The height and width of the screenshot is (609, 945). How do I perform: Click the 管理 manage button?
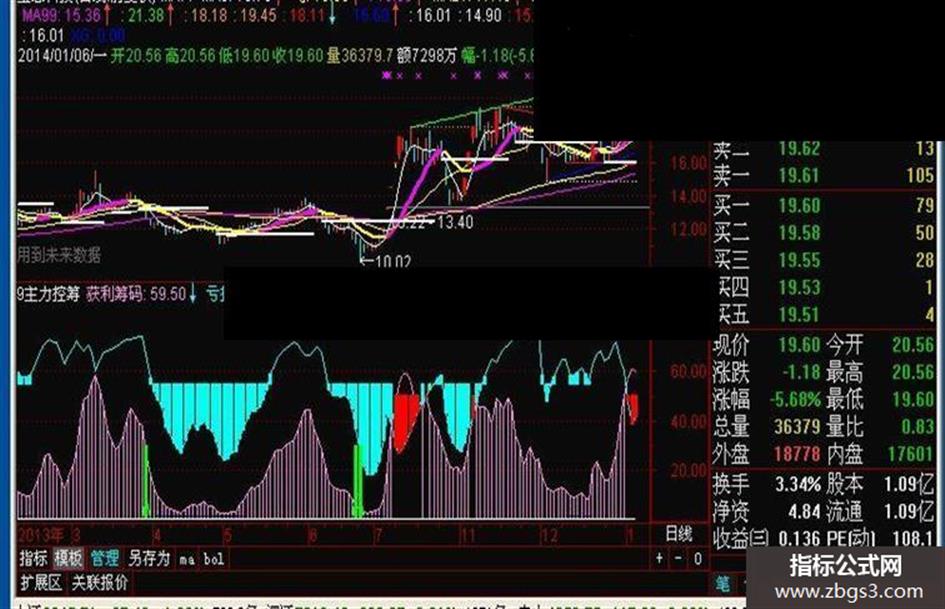pyautogui.click(x=105, y=558)
